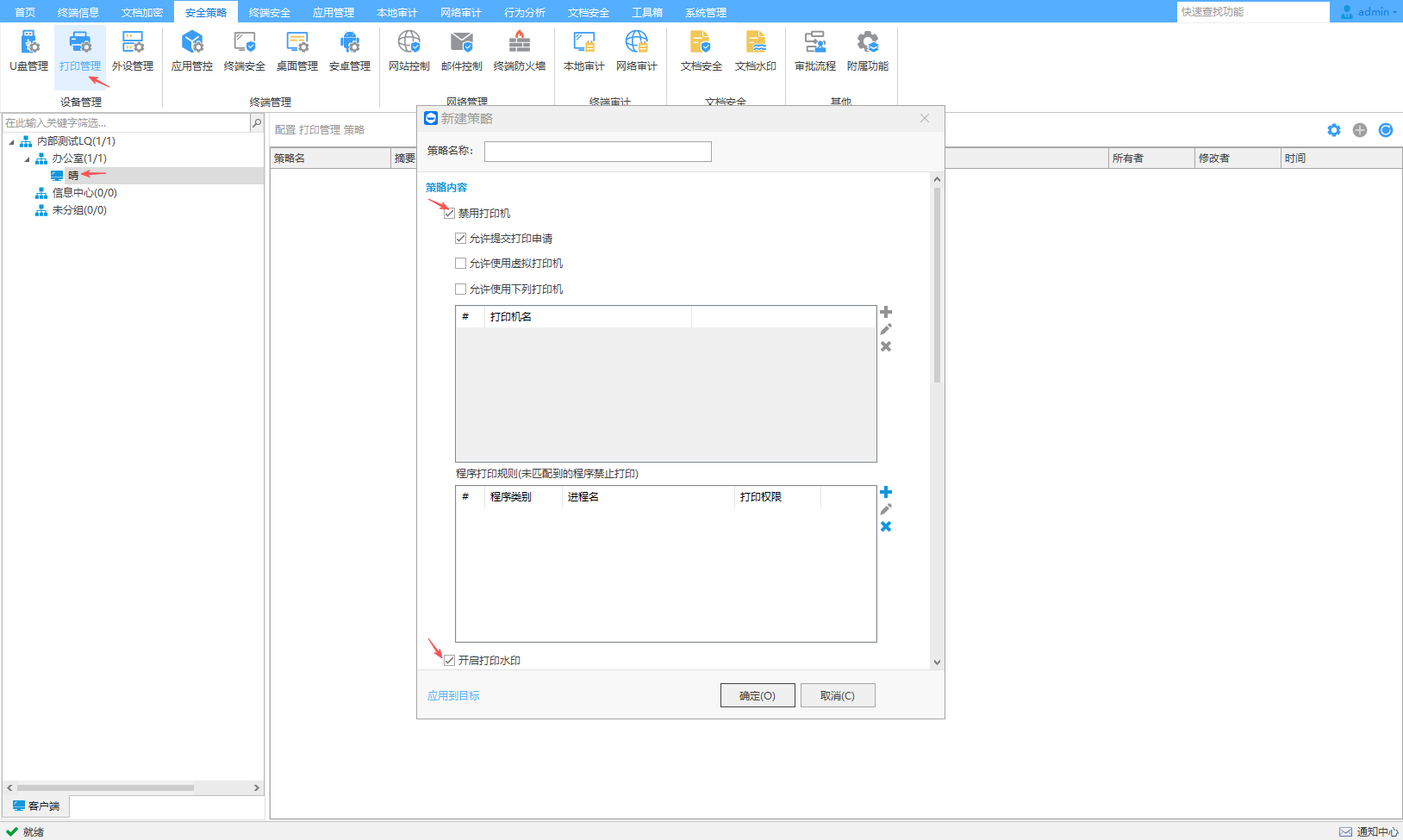The image size is (1403, 840).
Task: Switch to the 文档加密 tab
Action: (x=142, y=12)
